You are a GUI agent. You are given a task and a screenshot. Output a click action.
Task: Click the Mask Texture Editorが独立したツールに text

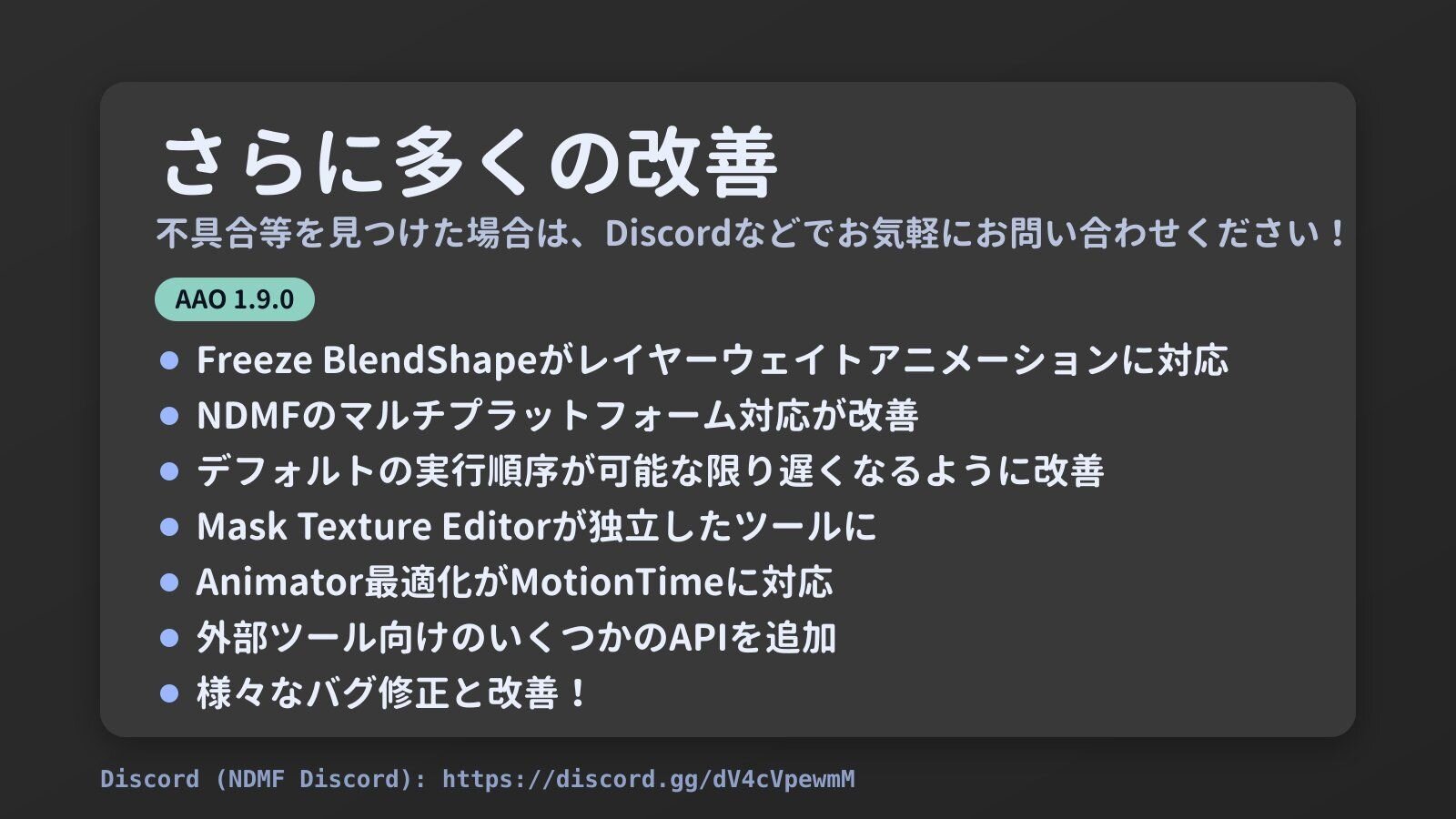(x=536, y=527)
